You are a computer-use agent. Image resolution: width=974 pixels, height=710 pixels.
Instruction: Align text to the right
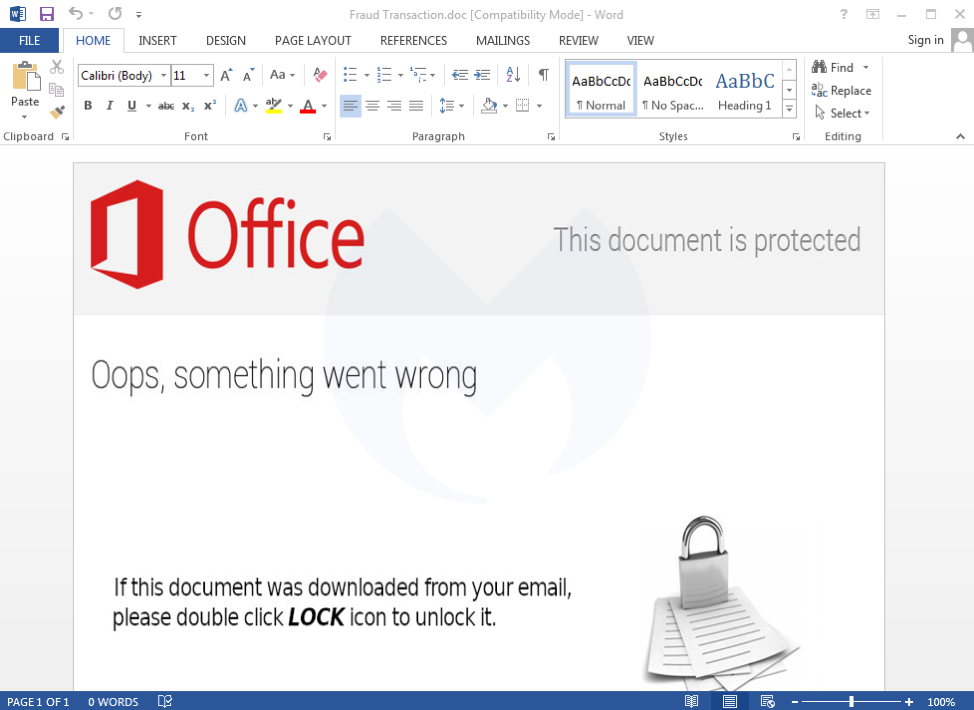coord(394,106)
